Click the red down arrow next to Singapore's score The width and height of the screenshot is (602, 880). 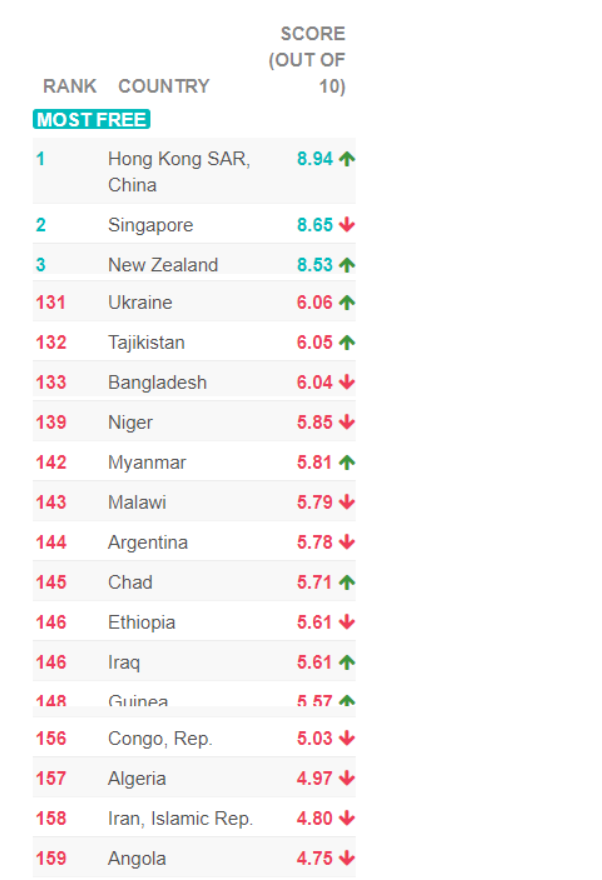[x=347, y=225]
